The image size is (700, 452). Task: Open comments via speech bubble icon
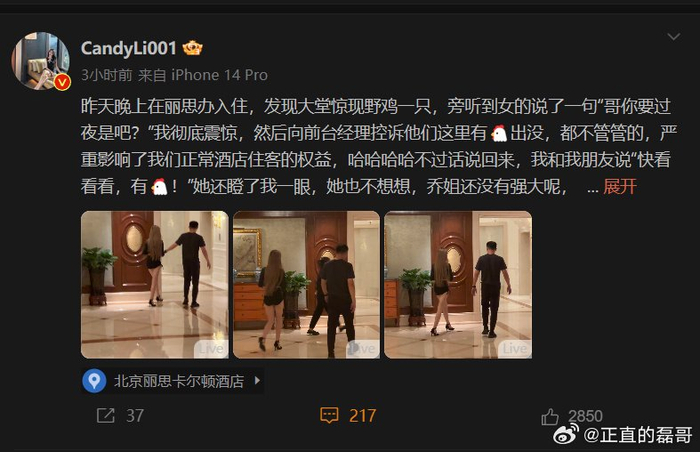tap(329, 415)
